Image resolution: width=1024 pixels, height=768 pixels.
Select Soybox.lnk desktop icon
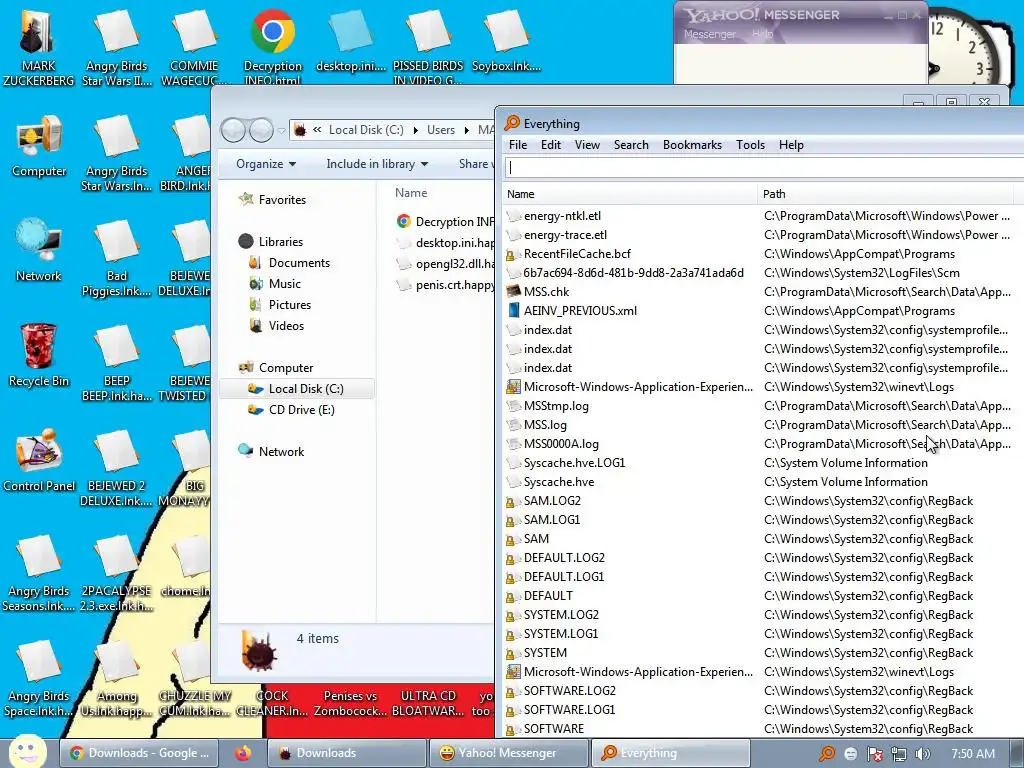506,40
